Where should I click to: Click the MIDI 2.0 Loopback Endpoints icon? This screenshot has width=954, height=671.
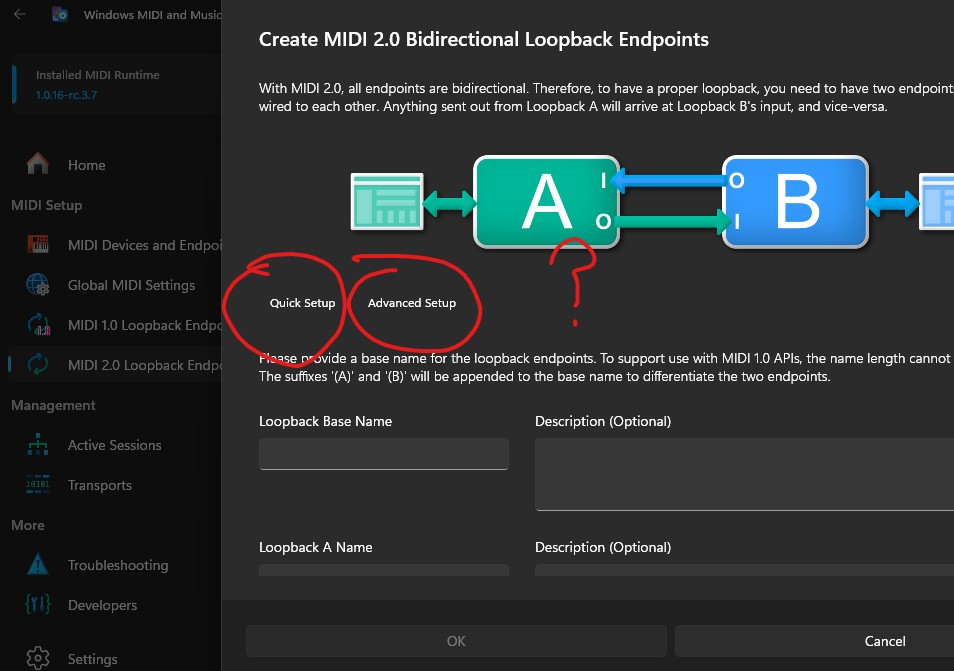tap(38, 365)
